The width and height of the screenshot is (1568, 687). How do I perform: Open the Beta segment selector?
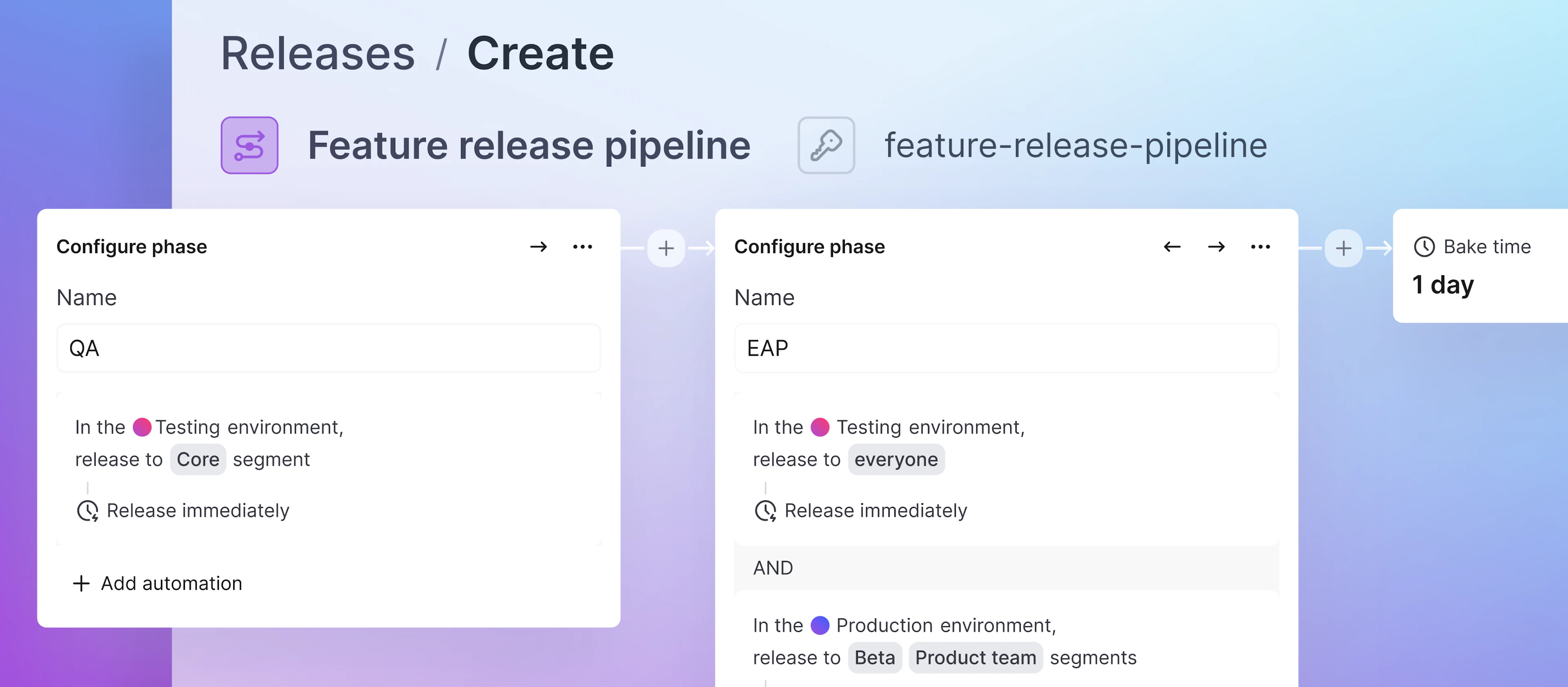tap(875, 657)
